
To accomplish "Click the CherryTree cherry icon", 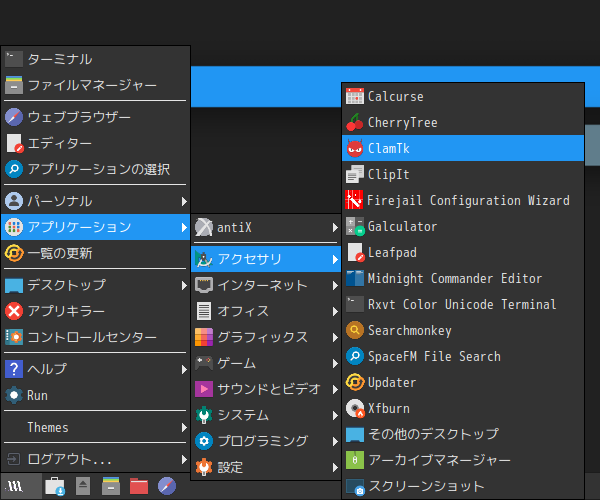I will pyautogui.click(x=355, y=122).
